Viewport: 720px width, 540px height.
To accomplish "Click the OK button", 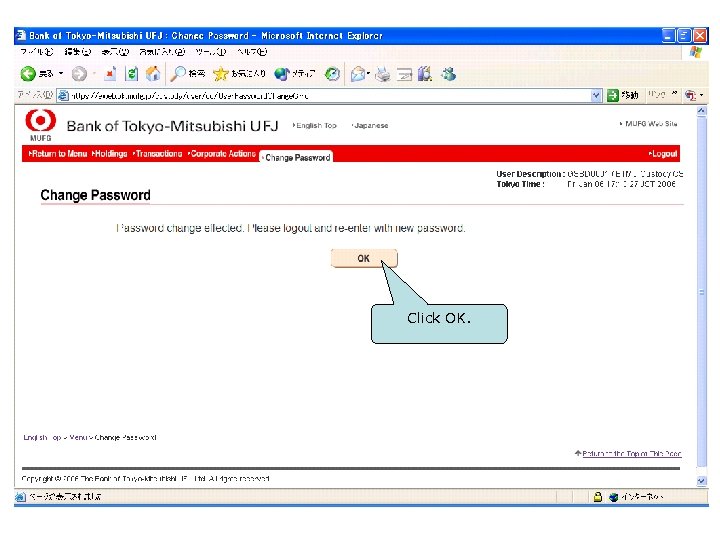I will [x=364, y=258].
